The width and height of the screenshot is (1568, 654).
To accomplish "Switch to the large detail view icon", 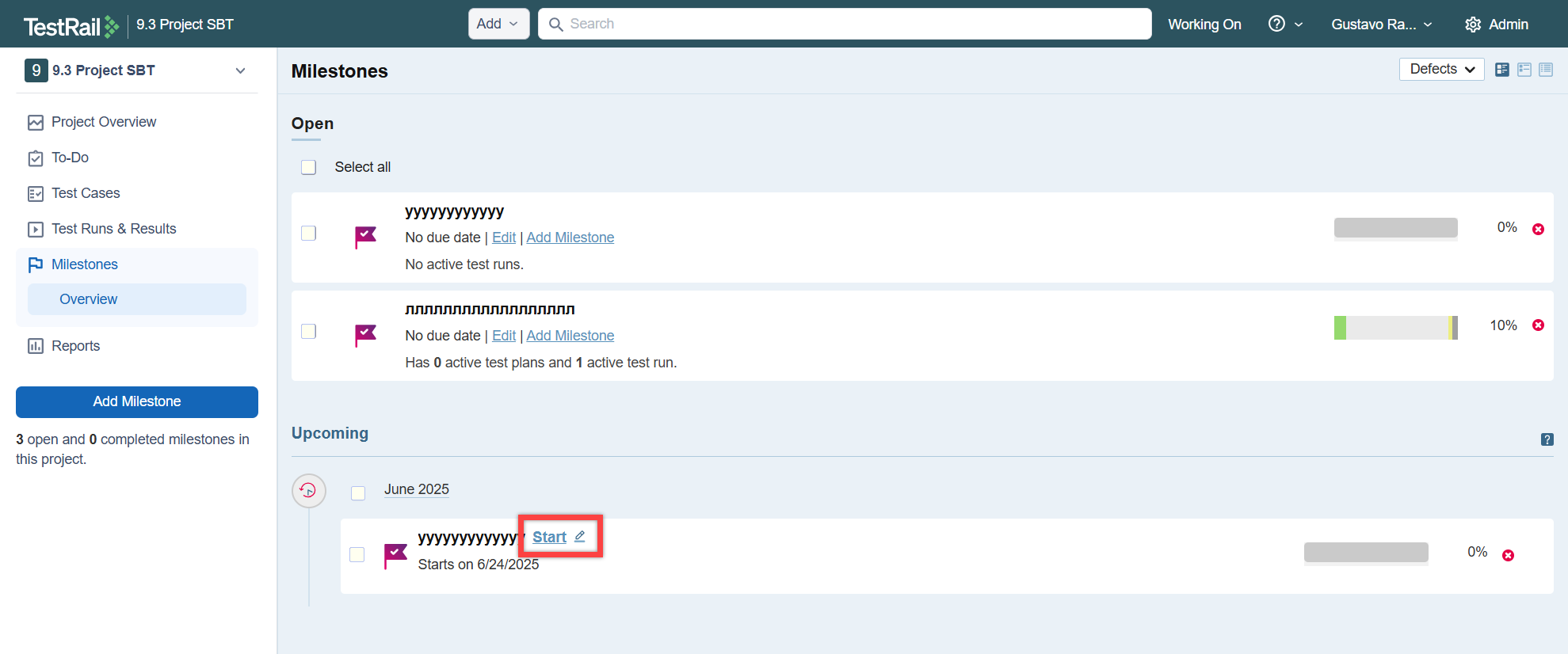I will coord(1501,70).
